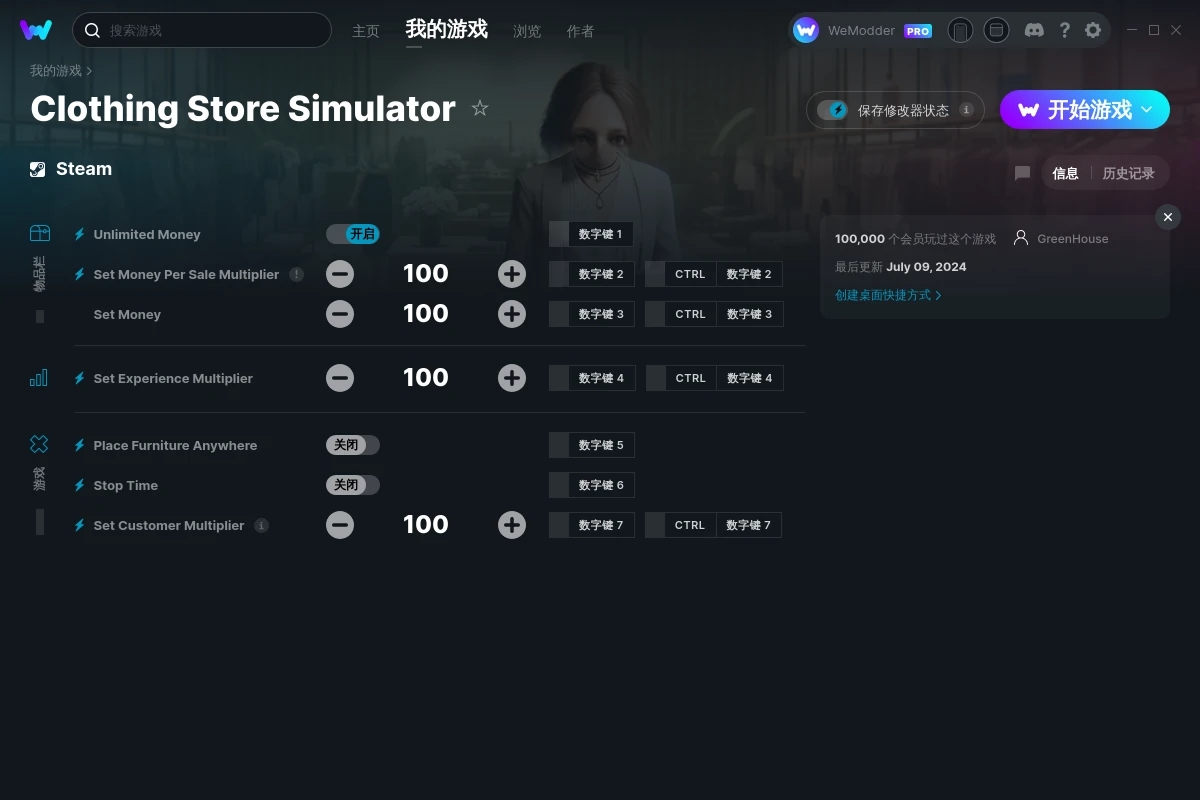The height and width of the screenshot is (800, 1200).
Task: Toggle 保存修改器状态 switch
Action: [832, 110]
